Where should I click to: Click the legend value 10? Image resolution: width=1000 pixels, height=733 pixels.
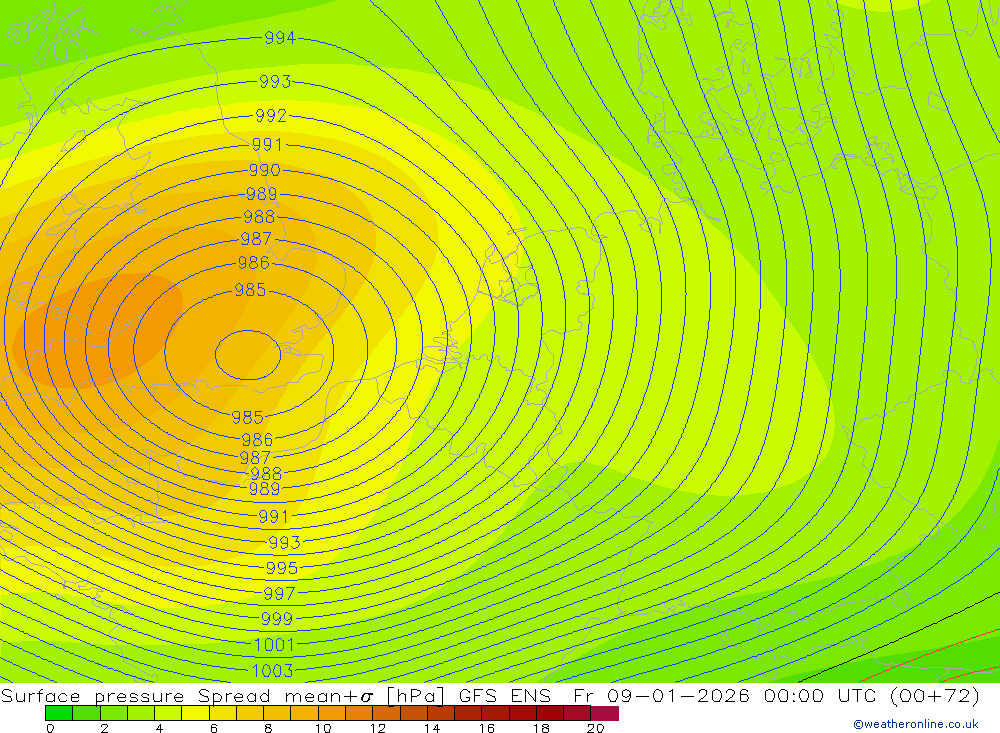(x=323, y=728)
